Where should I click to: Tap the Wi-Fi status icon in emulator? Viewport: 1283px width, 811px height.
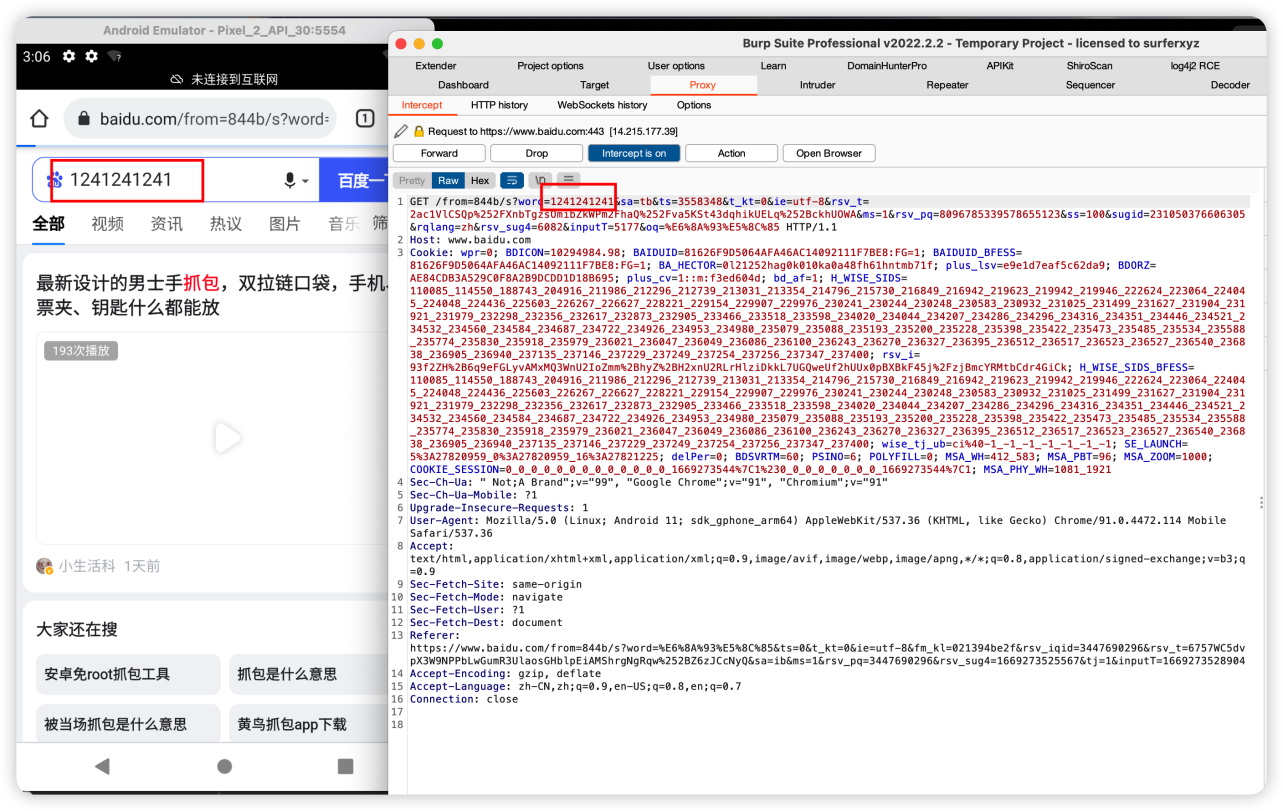click(114, 57)
